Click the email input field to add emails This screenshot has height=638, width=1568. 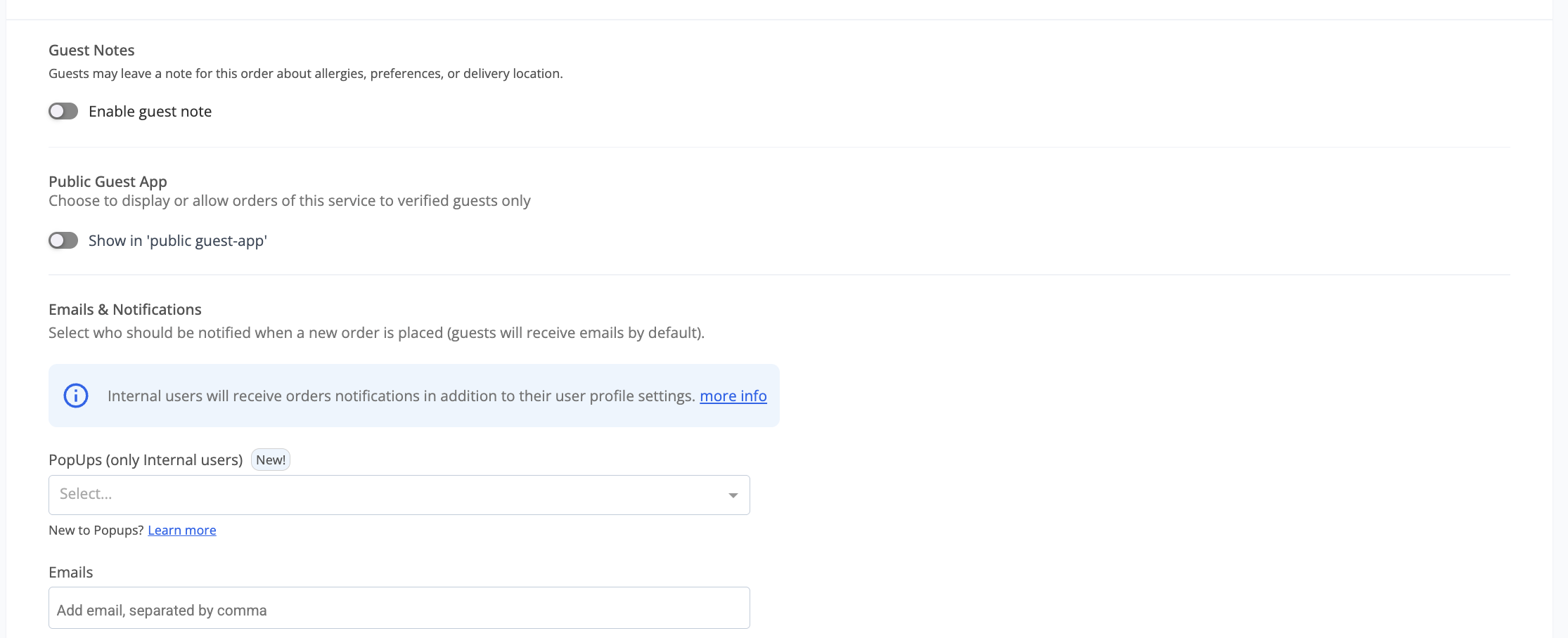(x=399, y=608)
